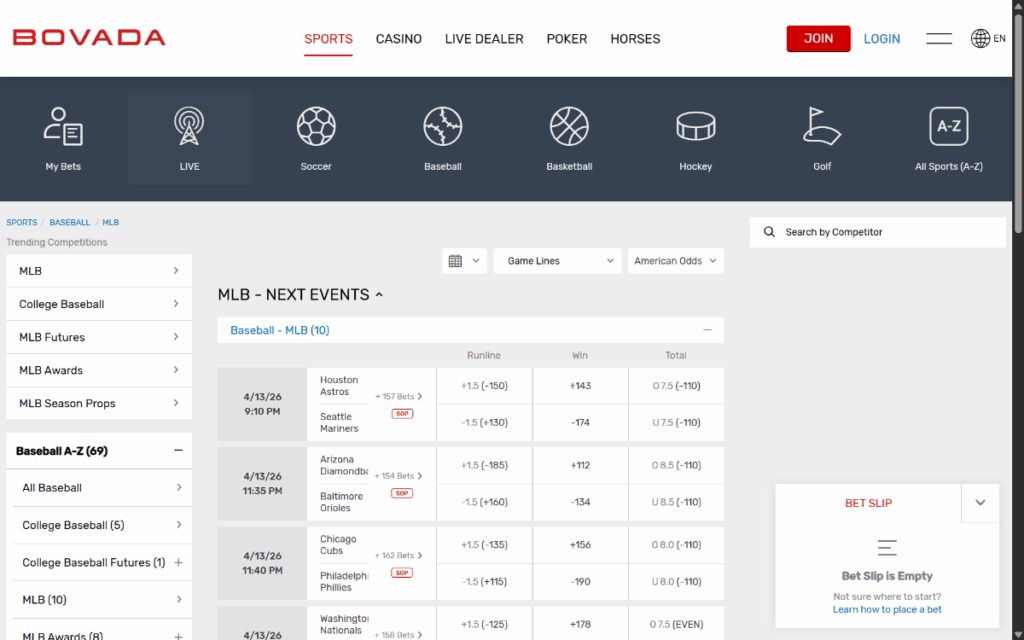Screen dimensions: 1024x640
Task: Open the hamburger menu icon
Action: (x=939, y=39)
